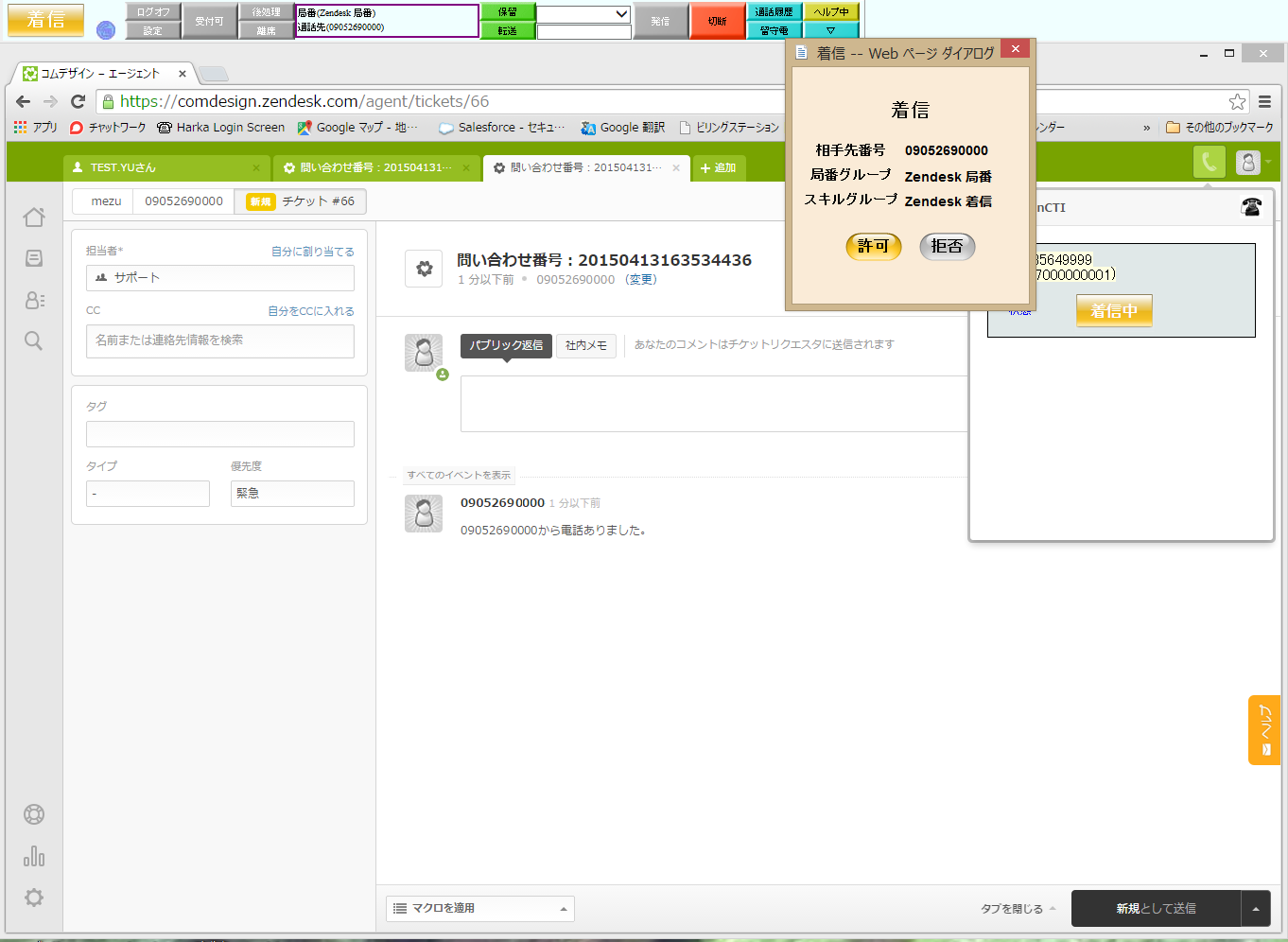Image resolution: width=1288 pixels, height=942 pixels.
Task: Click the lifebuoy support icon in sidebar
Action: [x=34, y=814]
